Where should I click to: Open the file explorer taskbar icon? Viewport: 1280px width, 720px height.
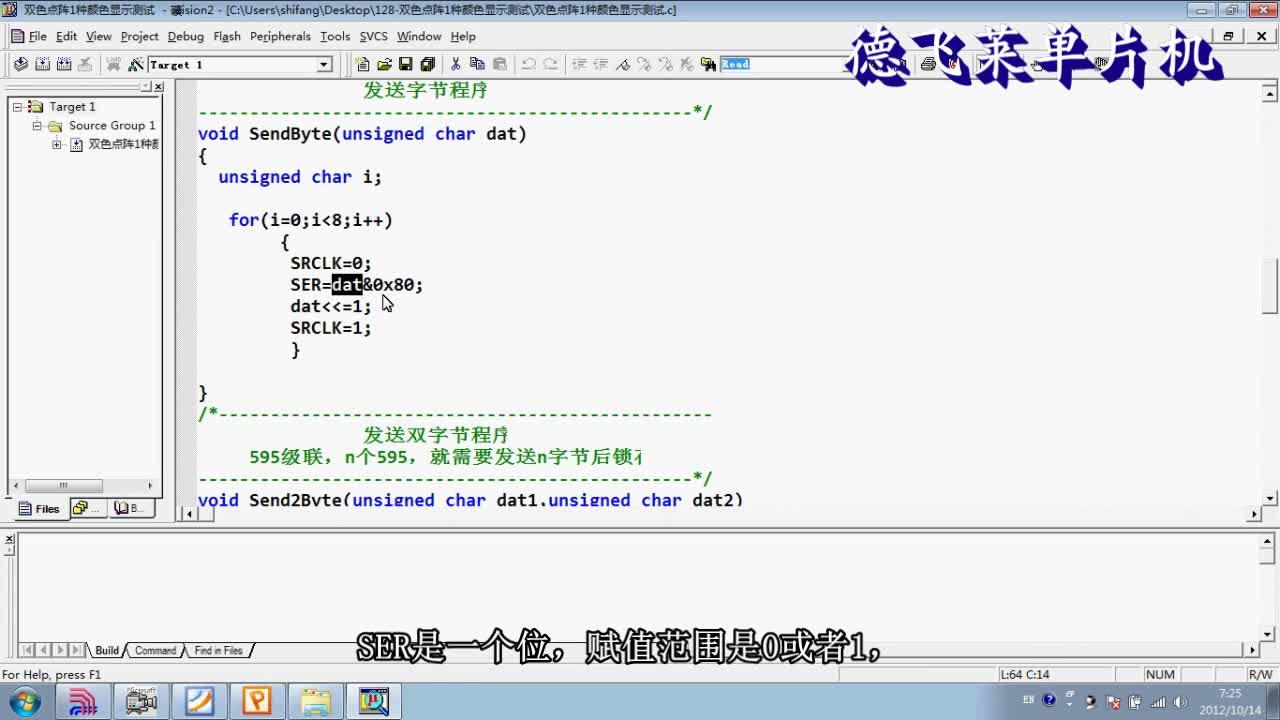click(315, 701)
